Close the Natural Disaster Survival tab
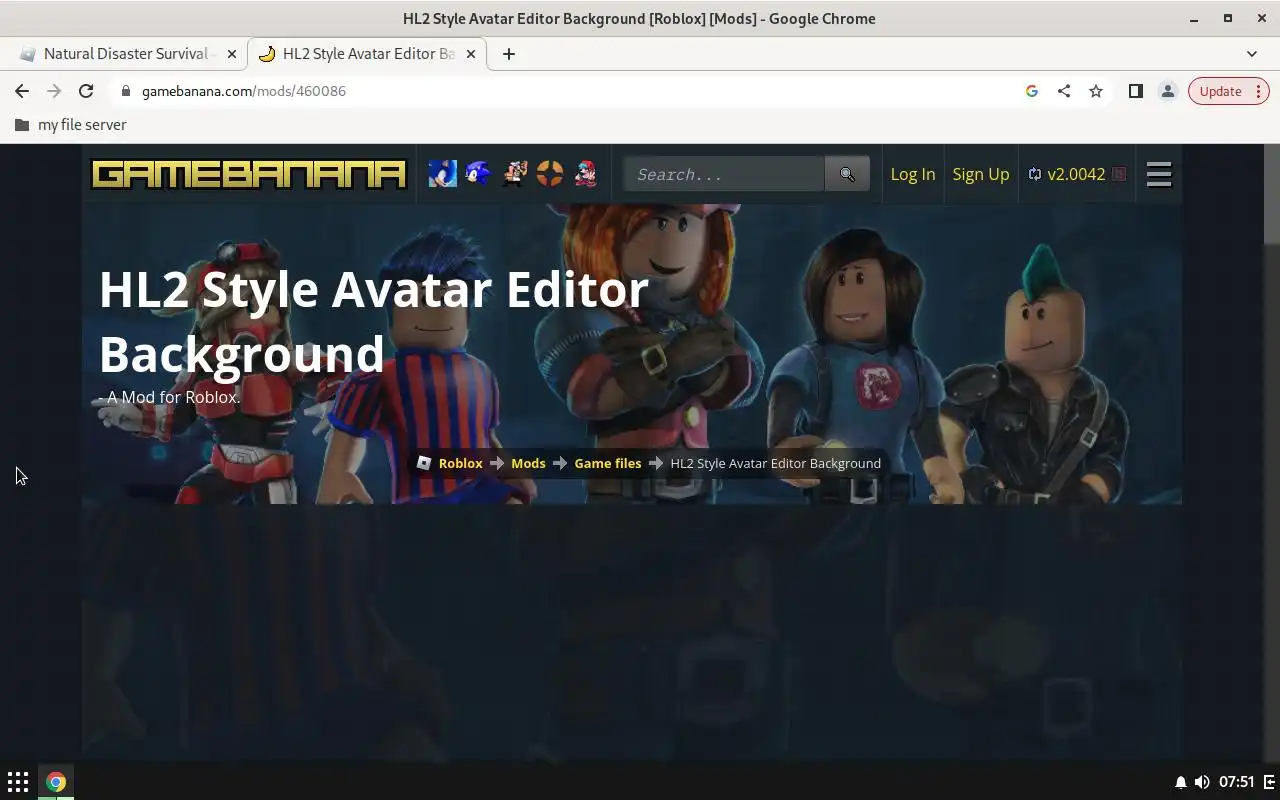This screenshot has width=1280, height=800. tap(231, 54)
